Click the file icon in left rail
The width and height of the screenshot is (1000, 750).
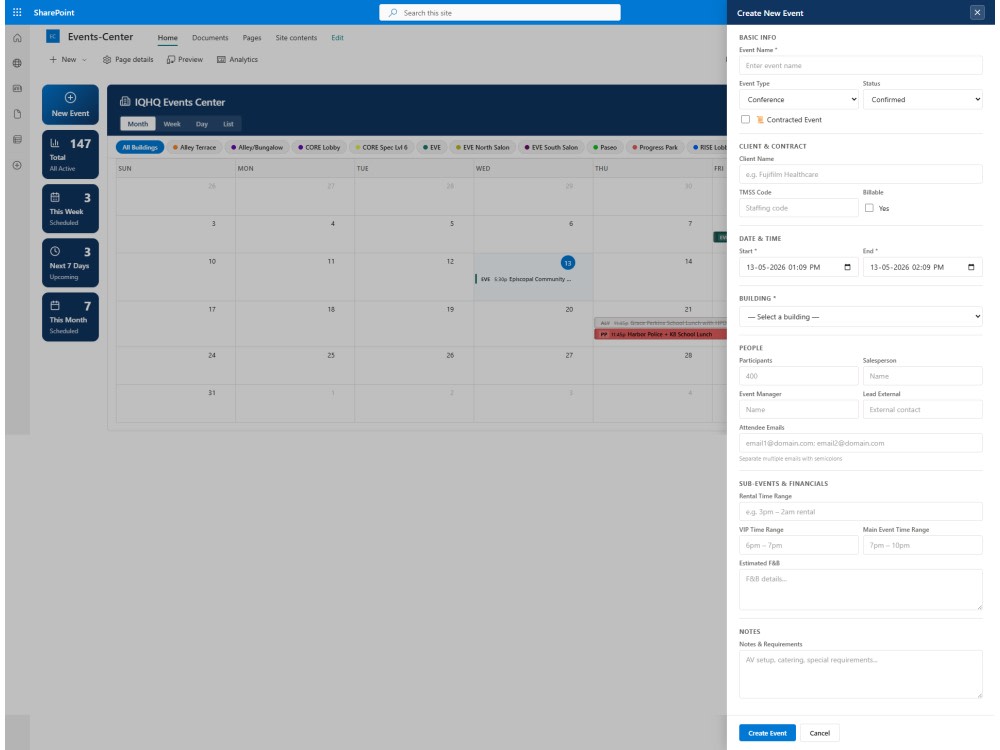pyautogui.click(x=17, y=114)
